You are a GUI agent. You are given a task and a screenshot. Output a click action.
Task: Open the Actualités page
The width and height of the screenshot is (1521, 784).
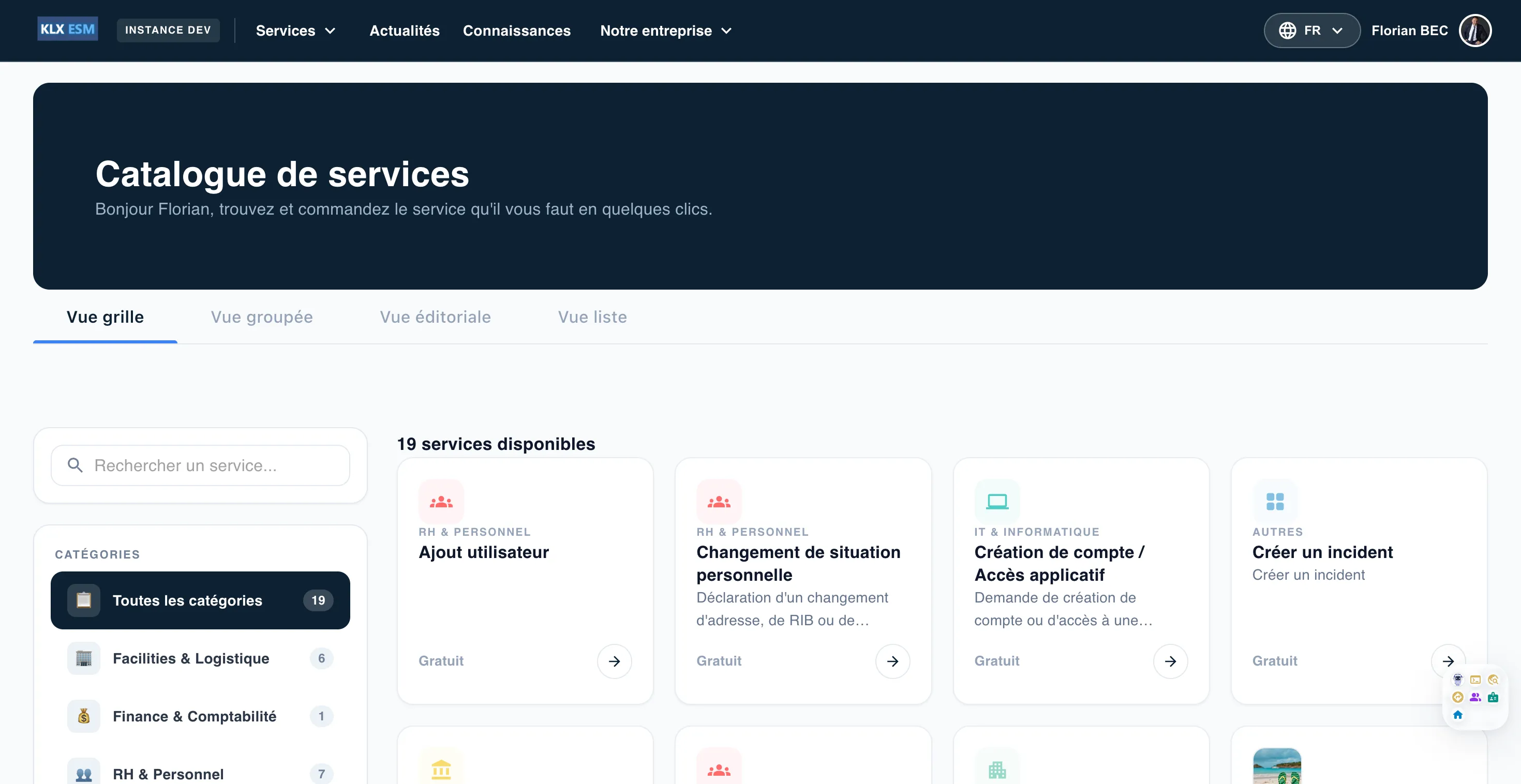click(405, 31)
